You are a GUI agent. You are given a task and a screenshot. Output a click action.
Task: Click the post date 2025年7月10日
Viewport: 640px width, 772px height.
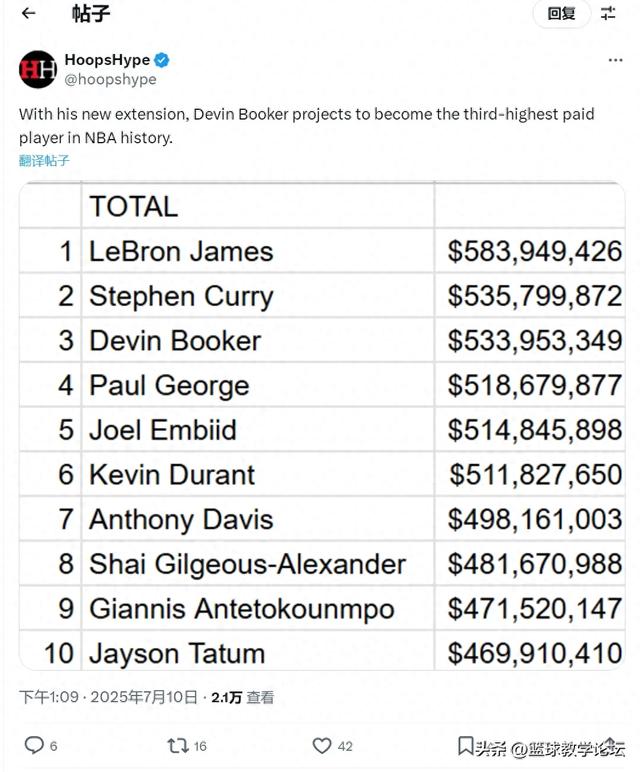(144, 697)
